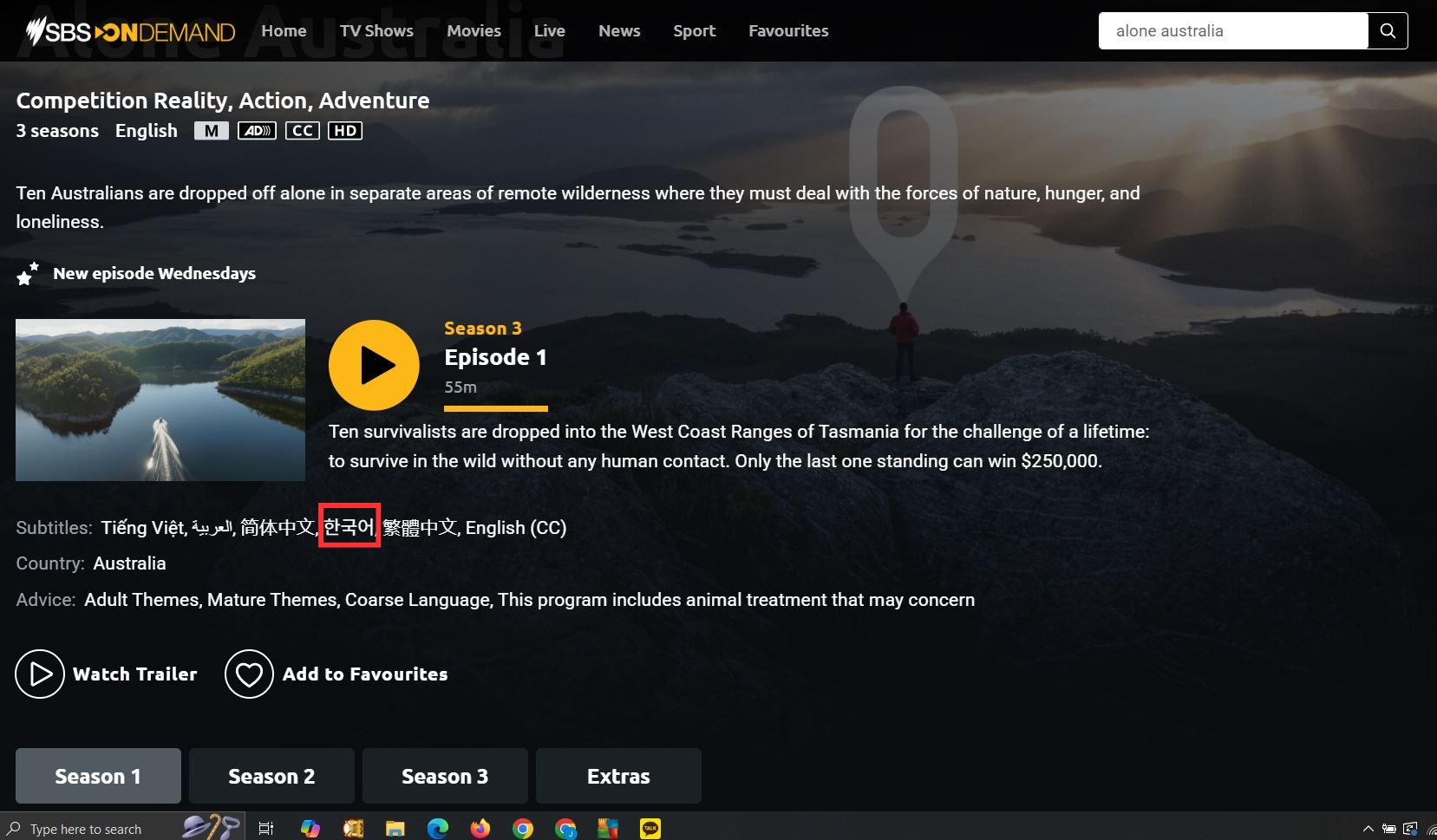Open Windows Task View from taskbar

266,828
